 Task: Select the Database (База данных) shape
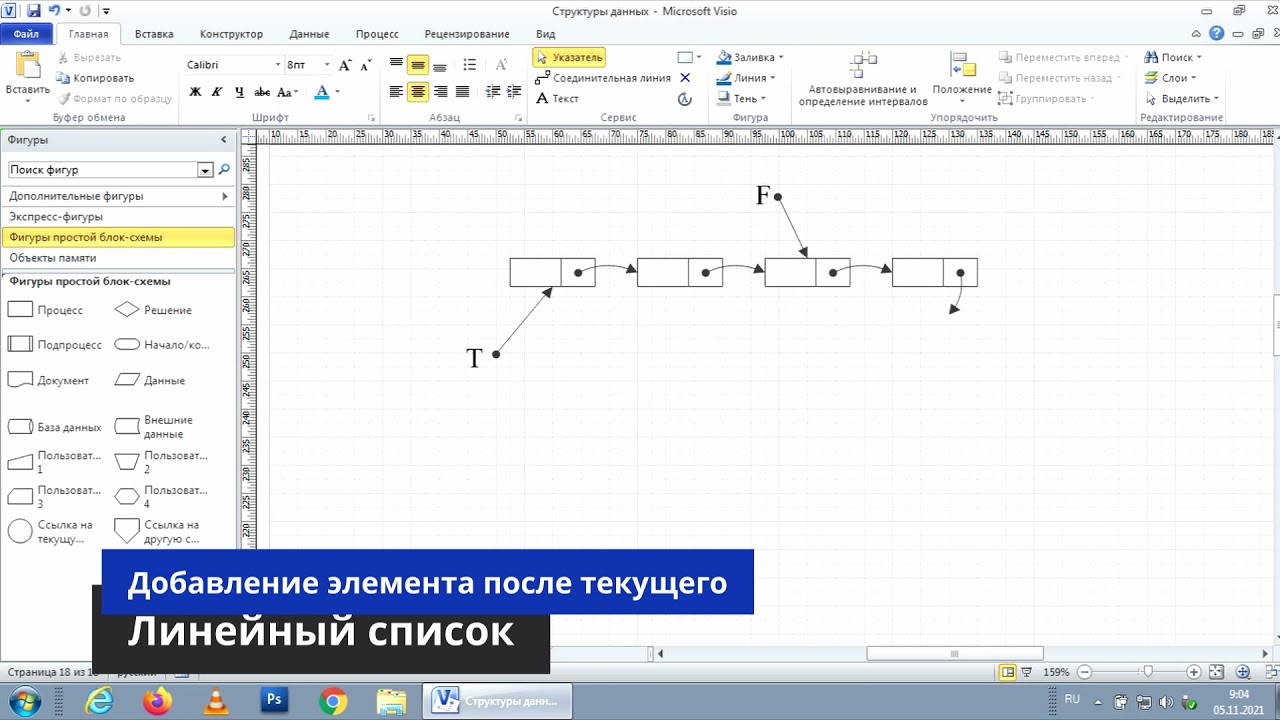pos(55,427)
